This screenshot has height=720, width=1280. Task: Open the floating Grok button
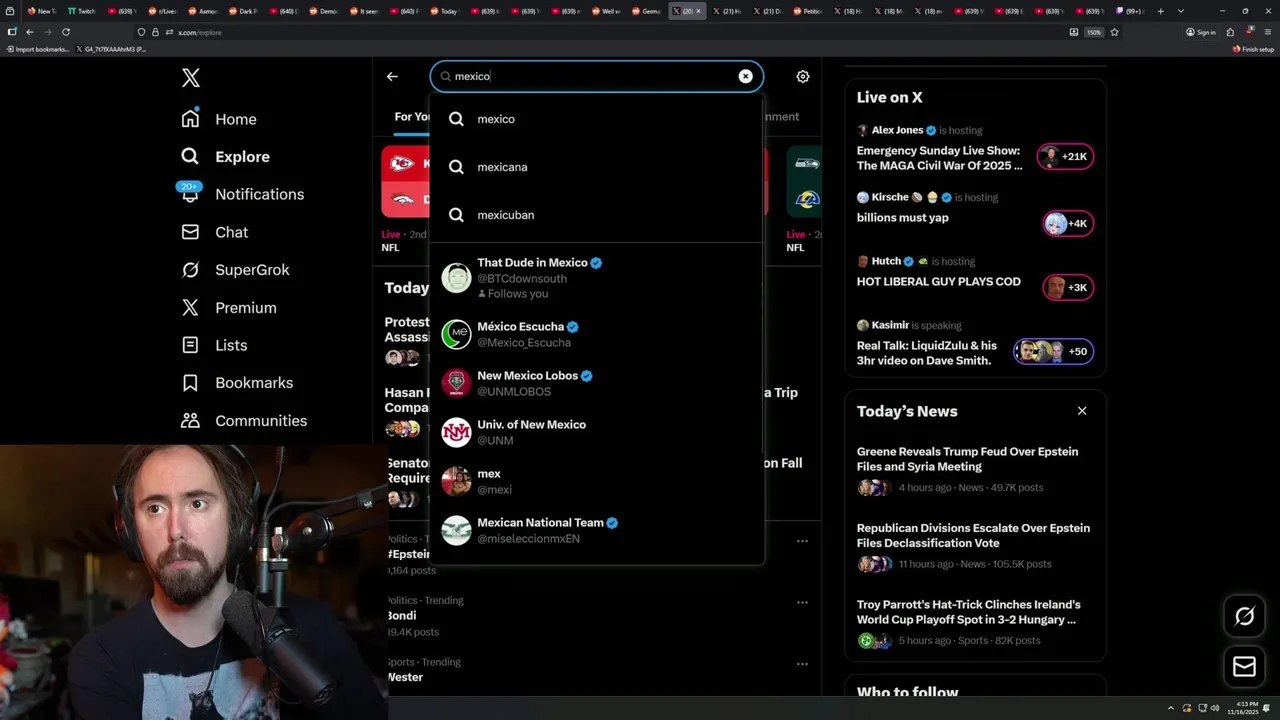coord(1245,616)
